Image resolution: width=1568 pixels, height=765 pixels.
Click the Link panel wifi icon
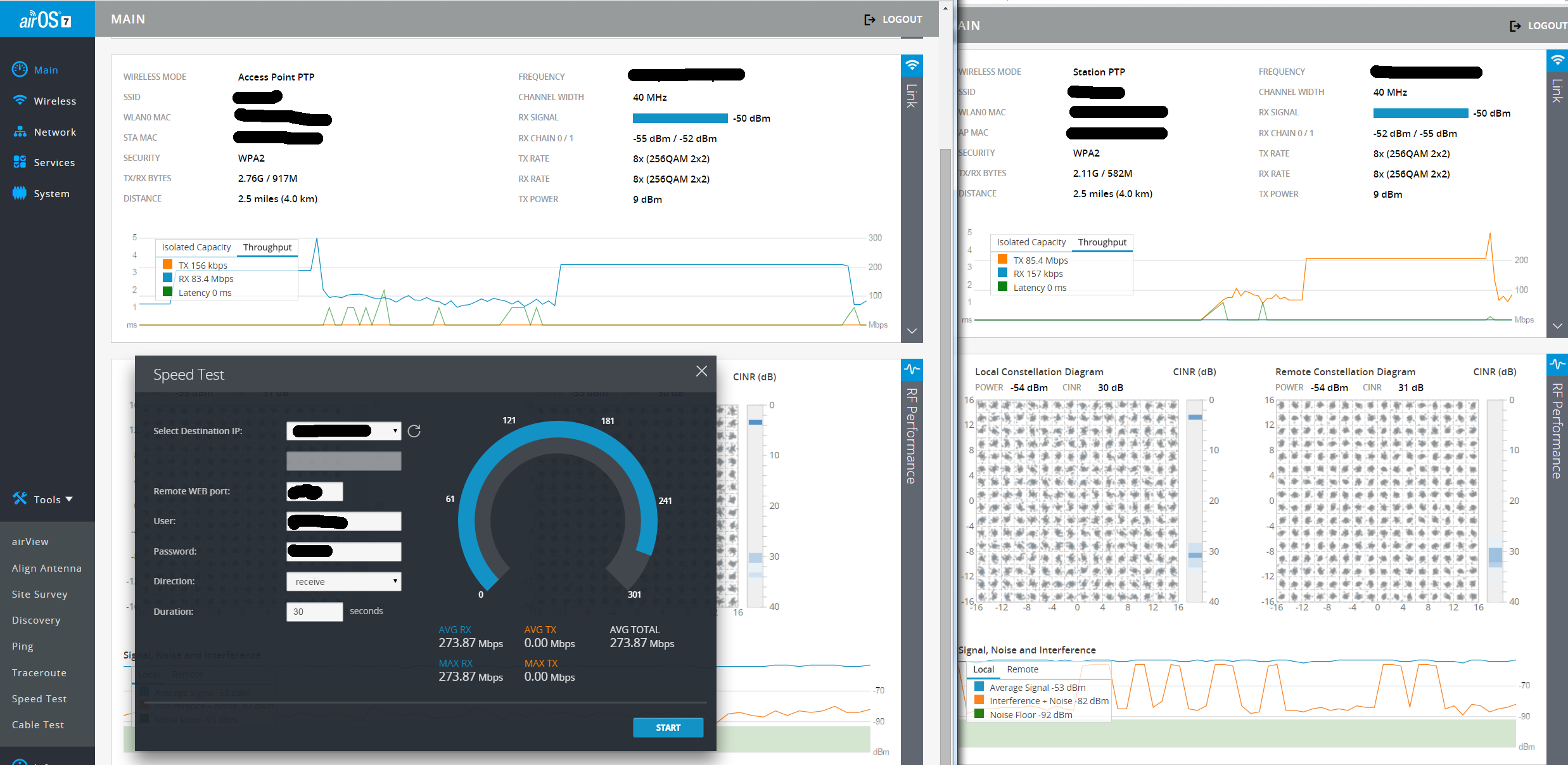[912, 65]
